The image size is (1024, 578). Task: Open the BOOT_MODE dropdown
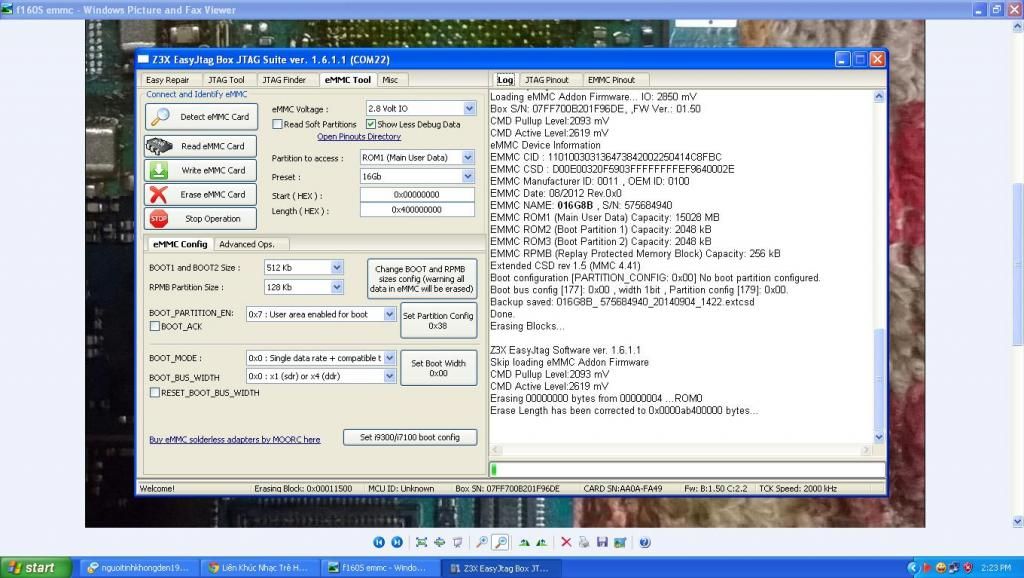coord(389,358)
